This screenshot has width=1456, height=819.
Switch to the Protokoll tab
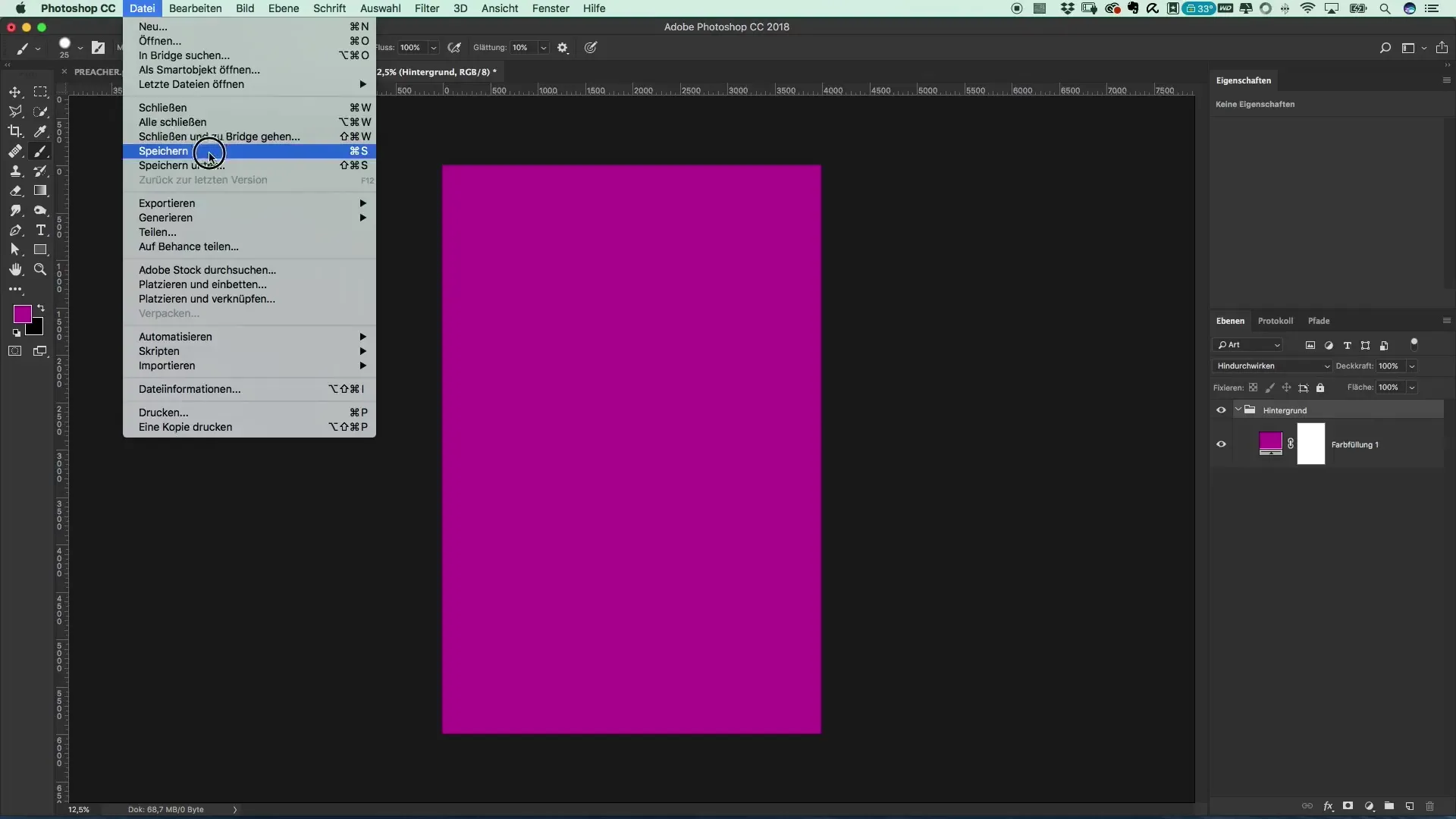click(x=1275, y=321)
